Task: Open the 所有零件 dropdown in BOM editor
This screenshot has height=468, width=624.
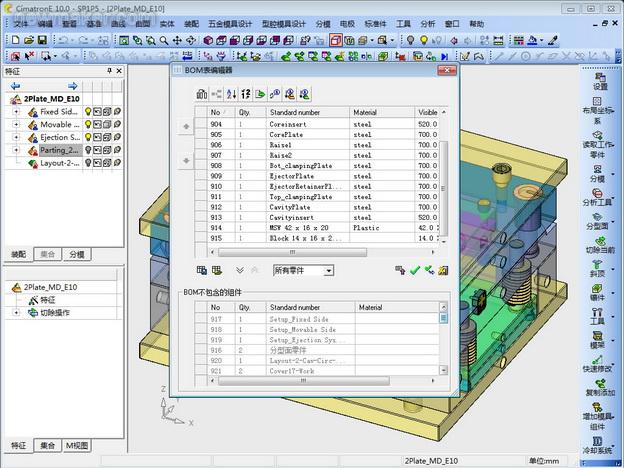Action: tap(329, 271)
